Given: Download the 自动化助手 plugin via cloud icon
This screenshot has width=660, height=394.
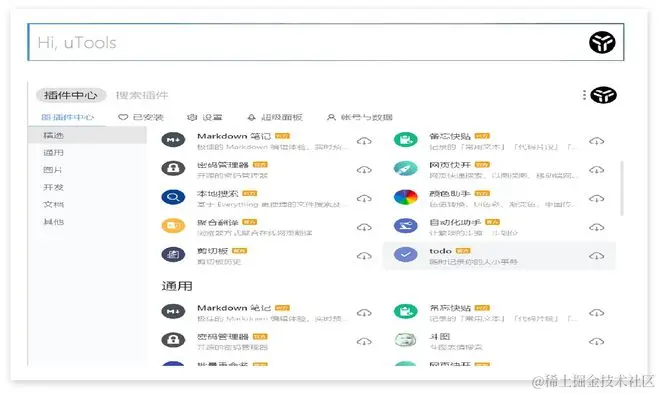Looking at the screenshot, I should coord(596,227).
